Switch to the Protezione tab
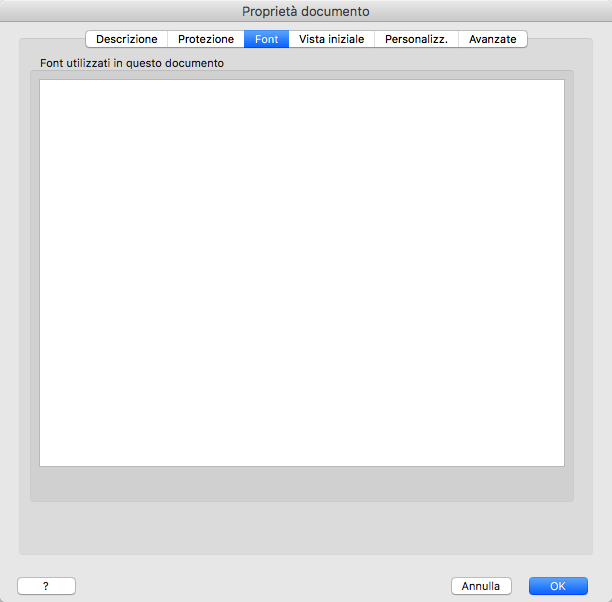The height and width of the screenshot is (602, 612). point(206,39)
